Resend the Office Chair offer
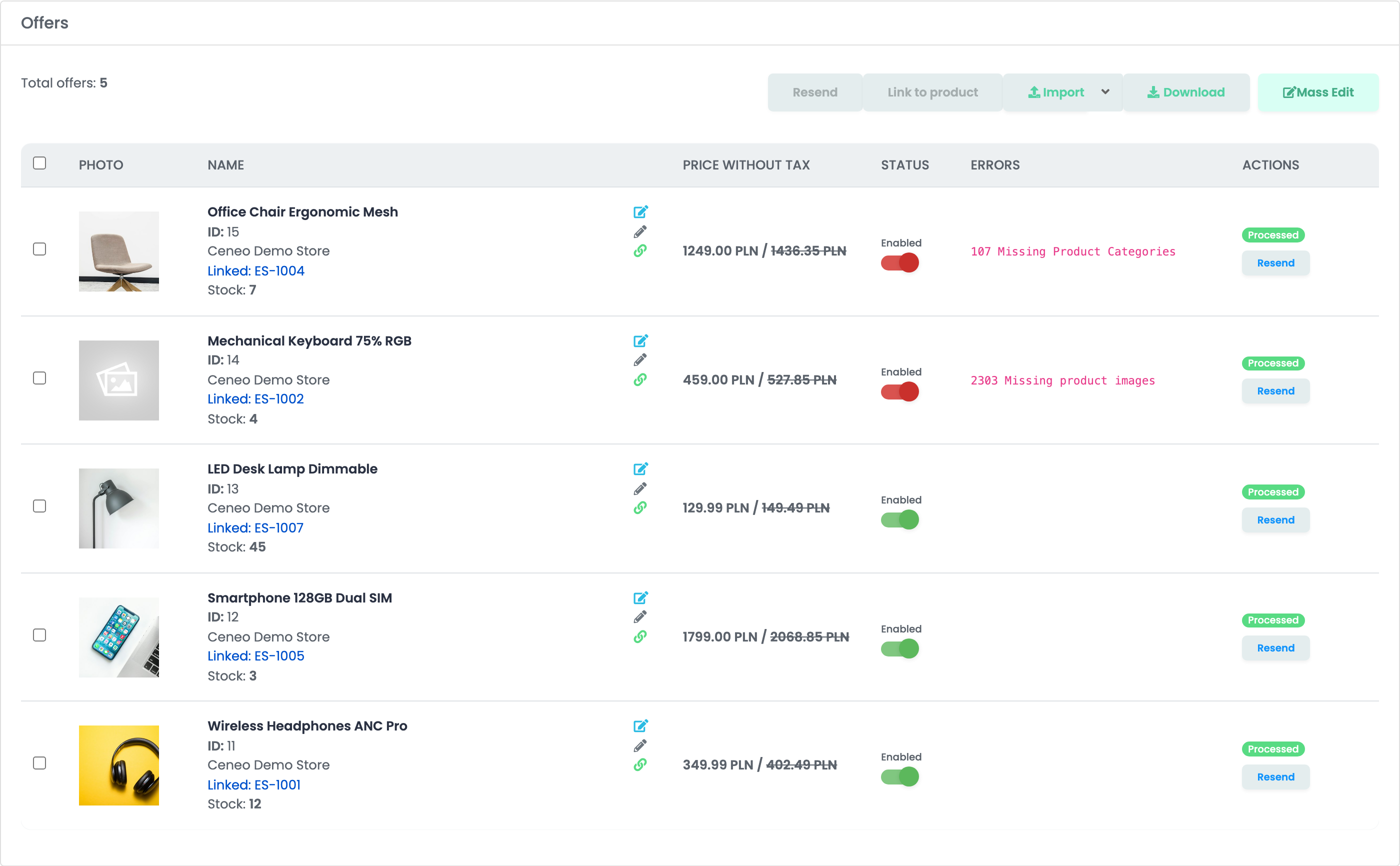This screenshot has width=1400, height=866. [1275, 263]
